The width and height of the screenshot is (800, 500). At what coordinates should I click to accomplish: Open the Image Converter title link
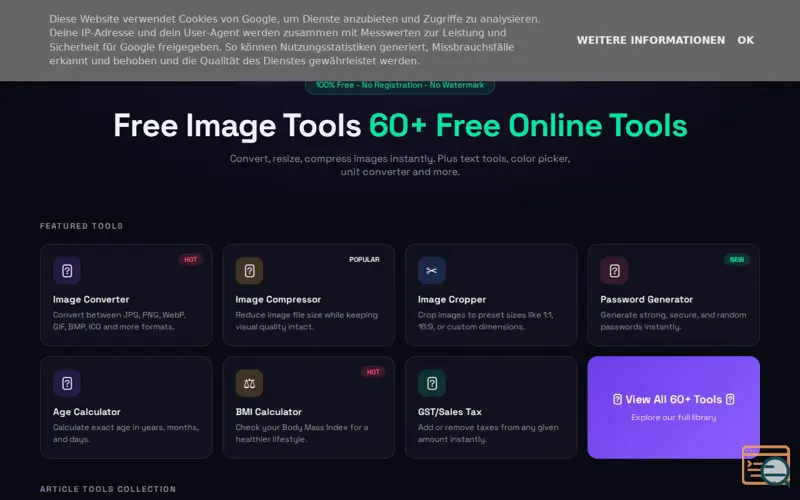click(91, 299)
